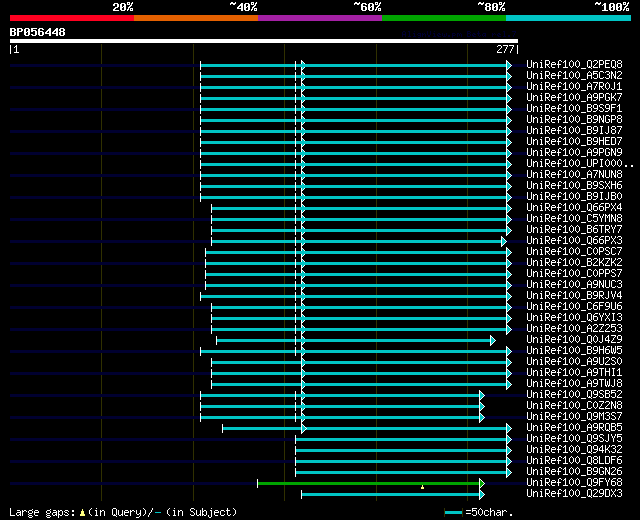Click UniRef100_B2KZK2 hit name
Image resolution: width=640 pixels, height=520 pixels.
574,263
